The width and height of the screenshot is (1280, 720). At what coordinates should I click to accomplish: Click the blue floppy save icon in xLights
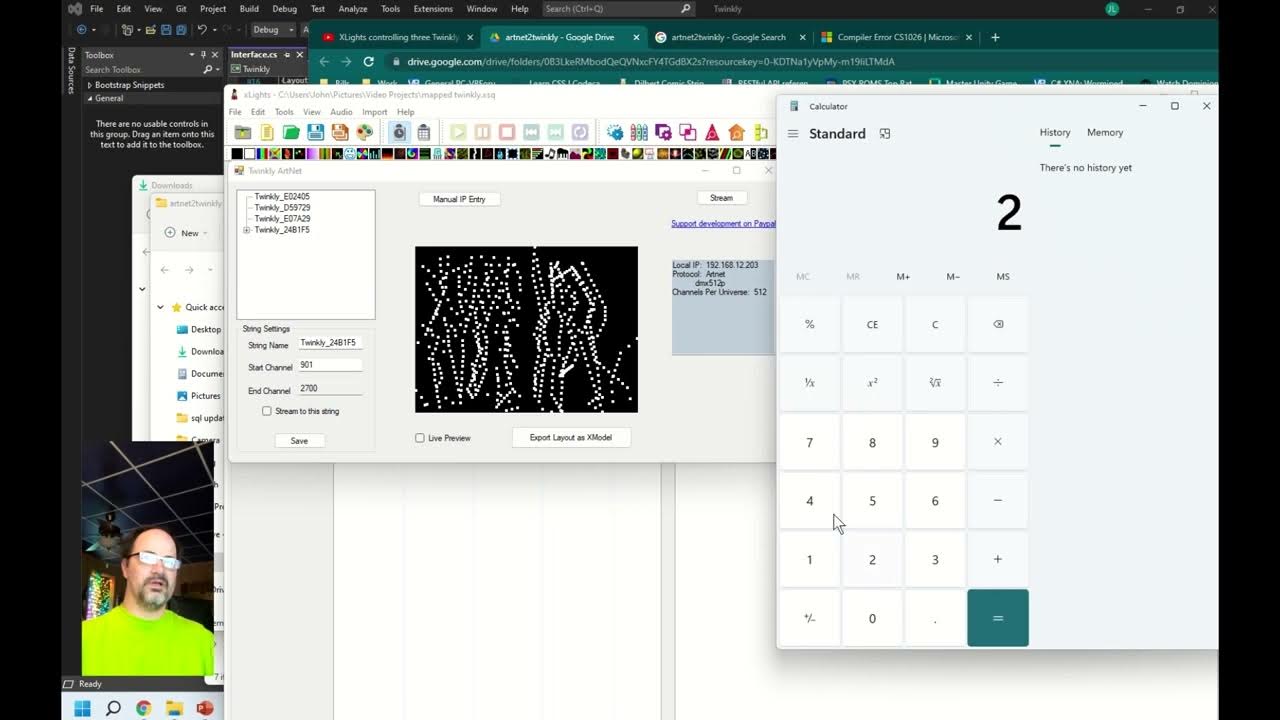(315, 132)
